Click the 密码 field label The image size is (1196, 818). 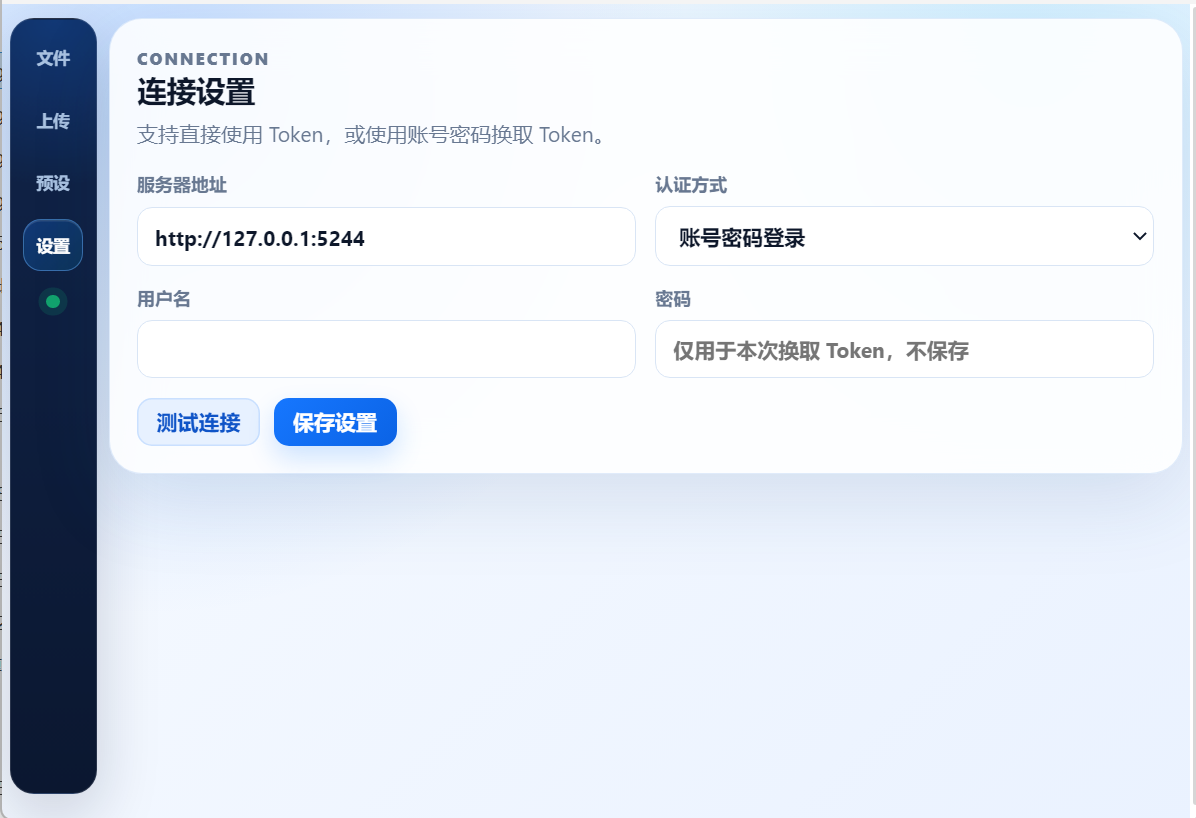point(672,299)
